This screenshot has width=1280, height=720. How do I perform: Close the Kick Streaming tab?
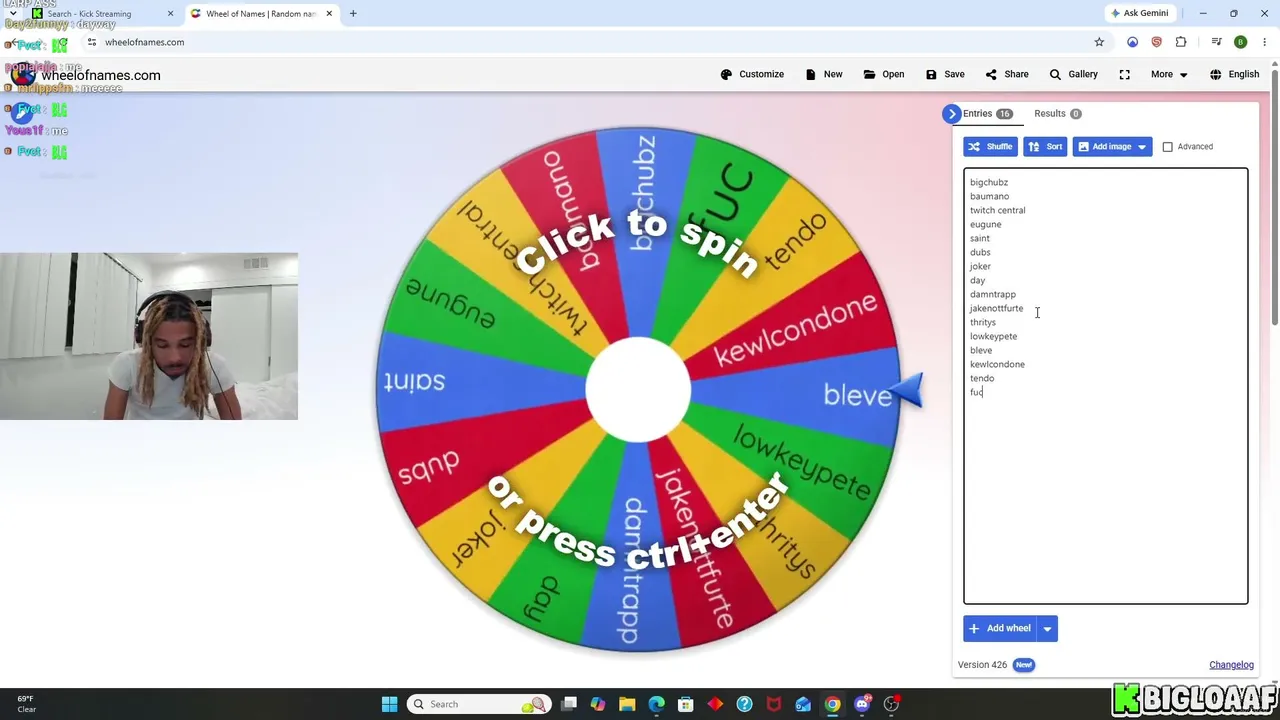pos(170,14)
